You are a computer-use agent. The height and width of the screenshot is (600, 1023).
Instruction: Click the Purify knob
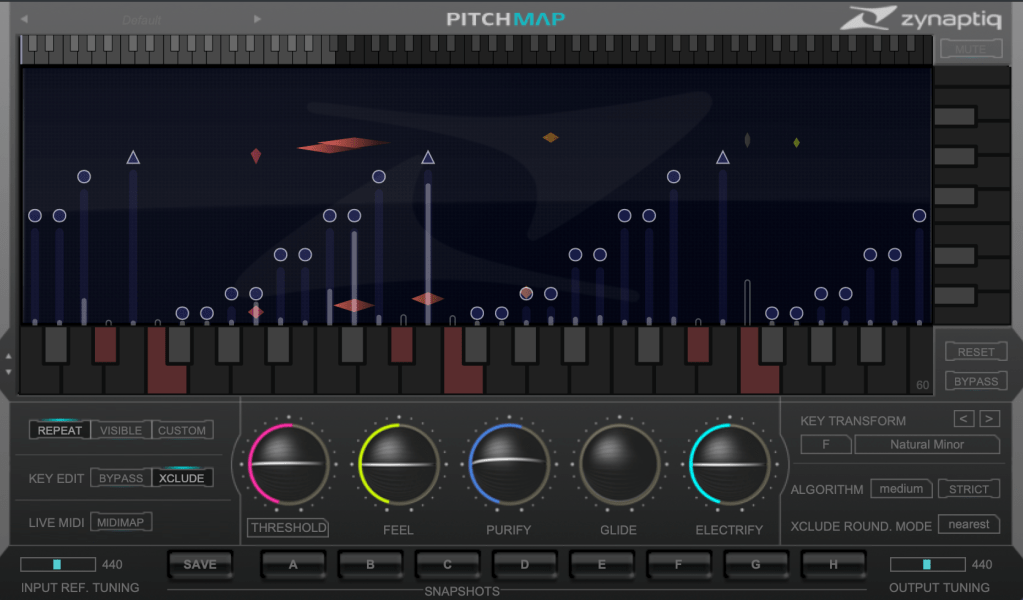coord(508,464)
